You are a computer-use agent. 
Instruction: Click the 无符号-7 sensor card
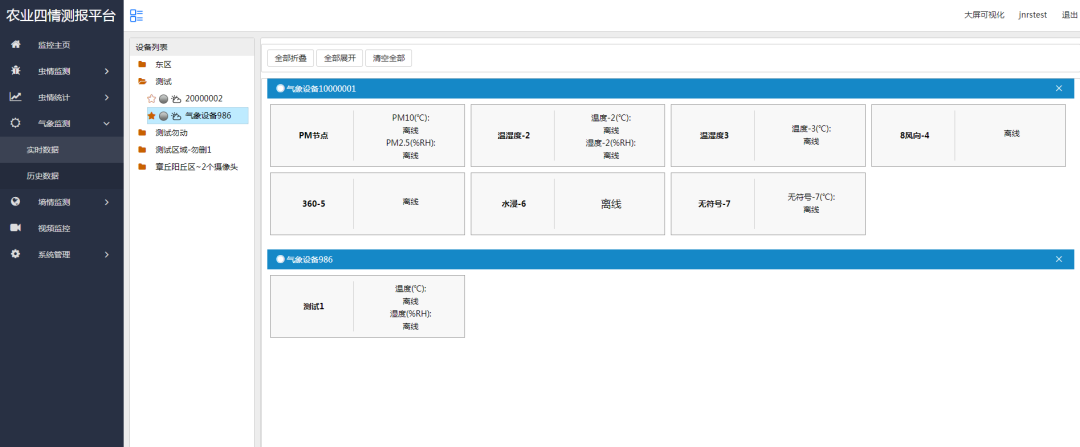(x=768, y=204)
